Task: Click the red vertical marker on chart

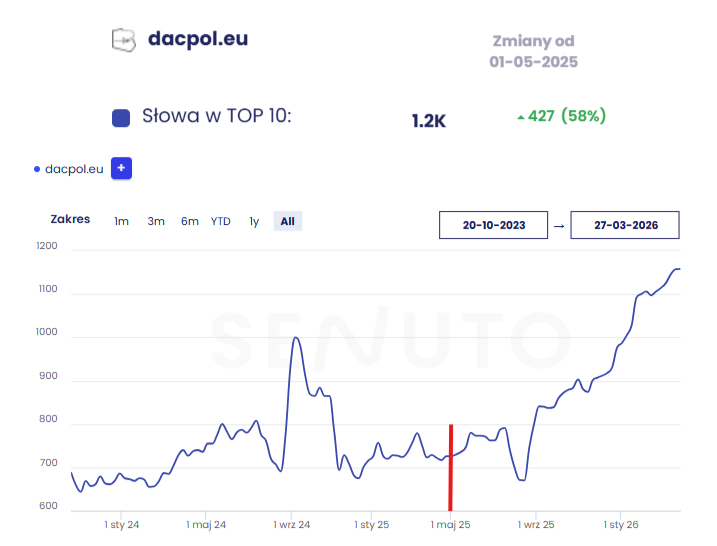Action: coord(451,468)
